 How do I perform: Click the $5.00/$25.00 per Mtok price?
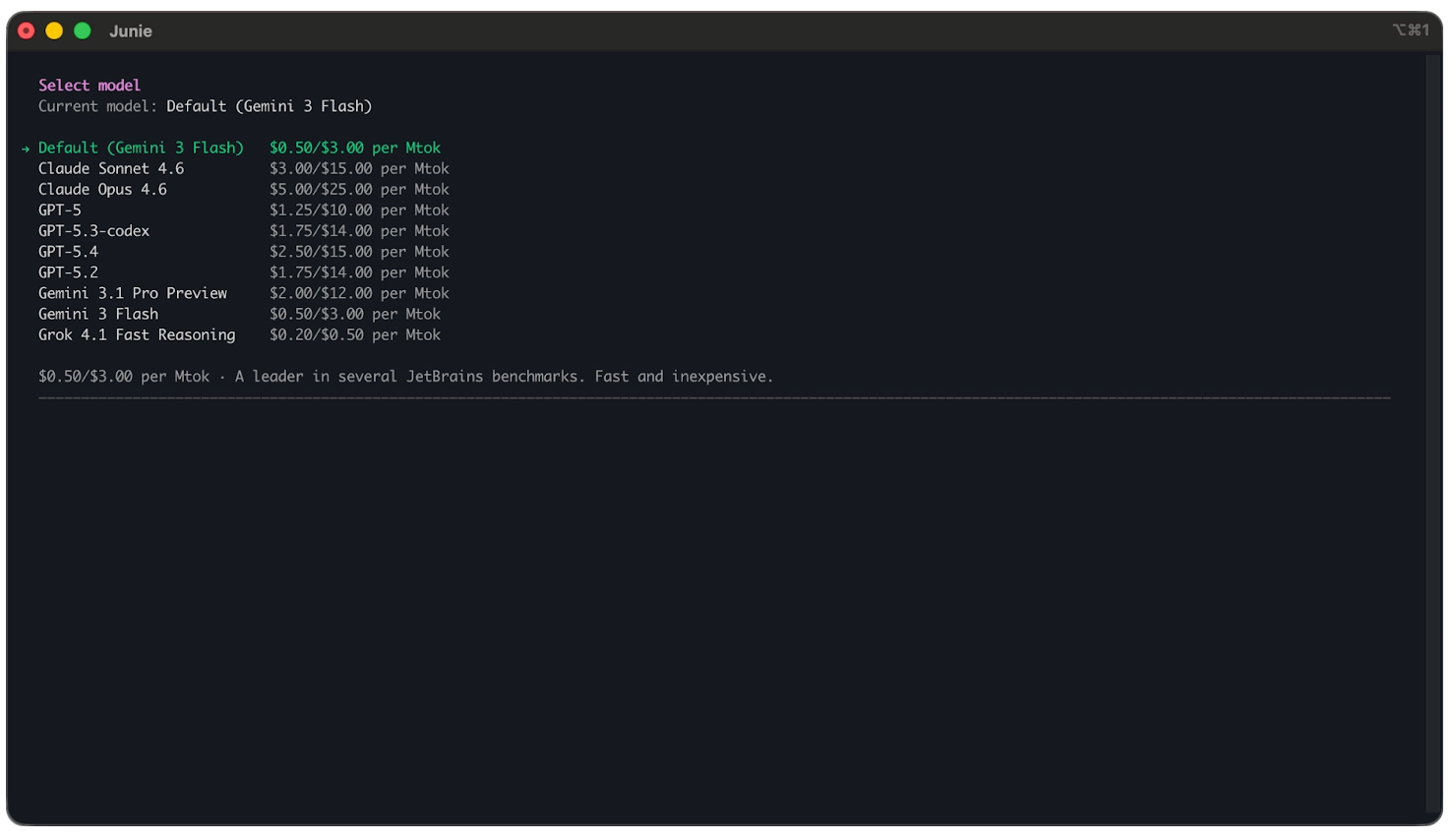coord(359,189)
